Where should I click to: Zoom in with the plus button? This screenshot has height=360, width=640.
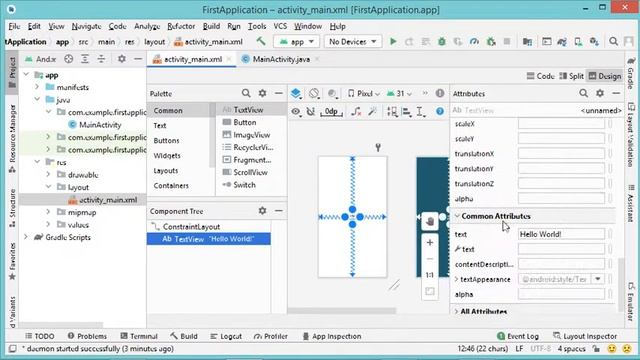[x=430, y=243]
